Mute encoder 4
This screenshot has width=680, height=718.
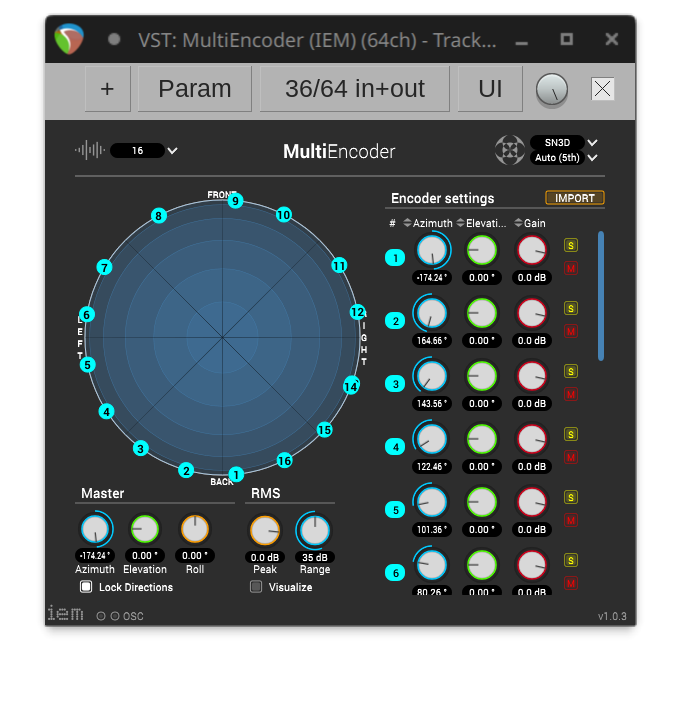[571, 457]
